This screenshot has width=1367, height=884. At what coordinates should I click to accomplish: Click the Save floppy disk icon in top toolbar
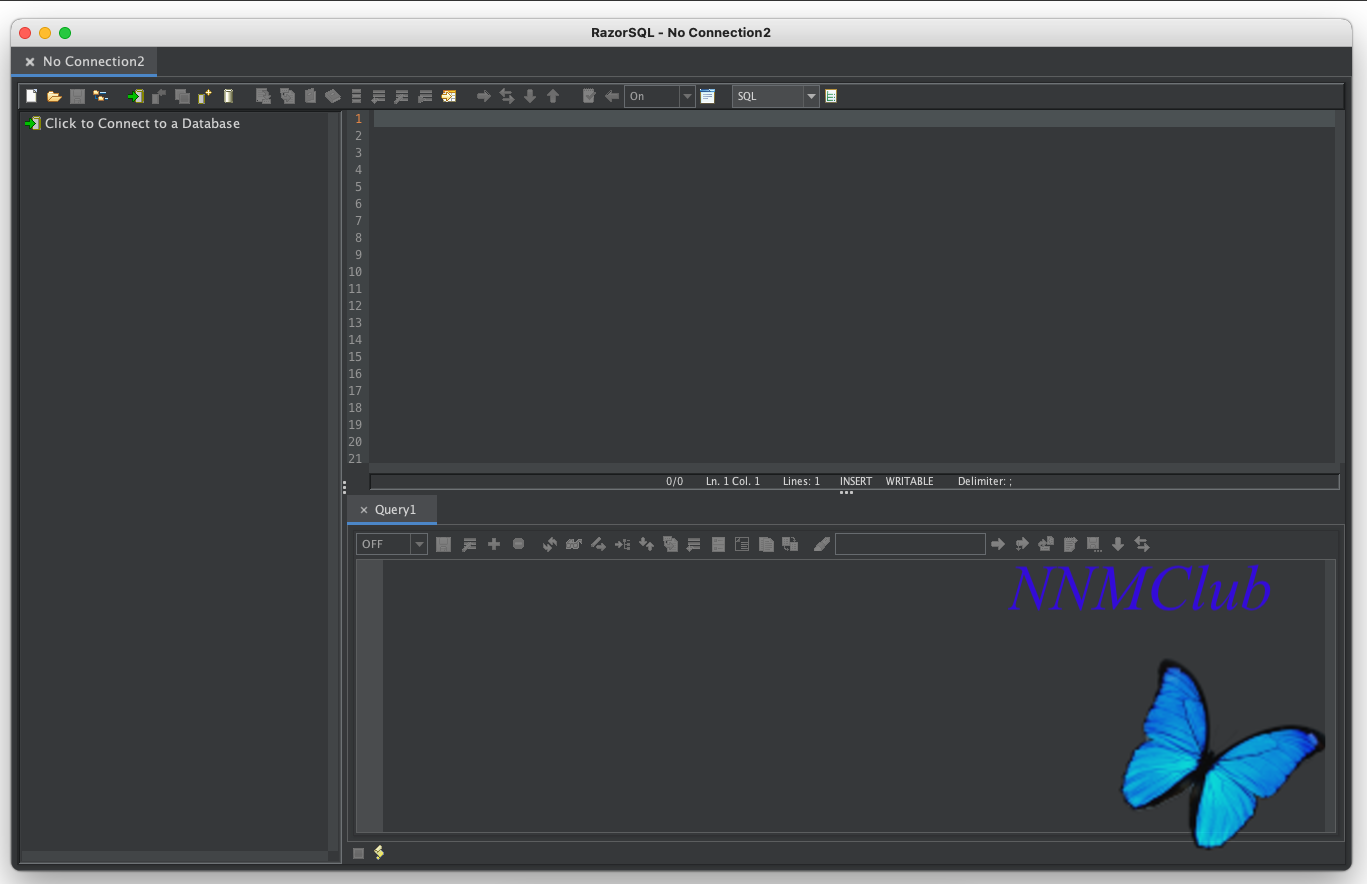pyautogui.click(x=77, y=96)
